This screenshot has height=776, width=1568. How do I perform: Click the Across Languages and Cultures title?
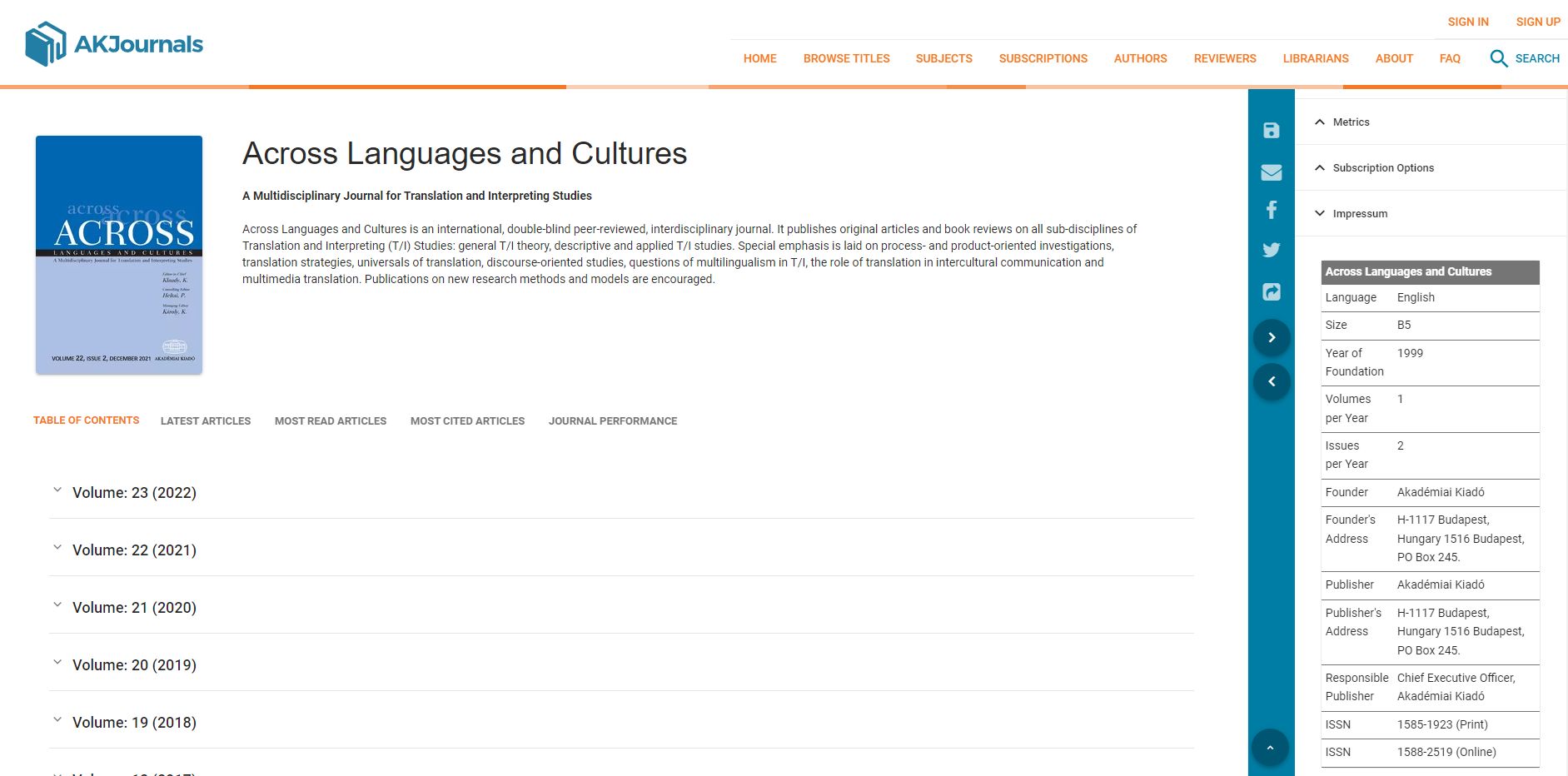[465, 153]
